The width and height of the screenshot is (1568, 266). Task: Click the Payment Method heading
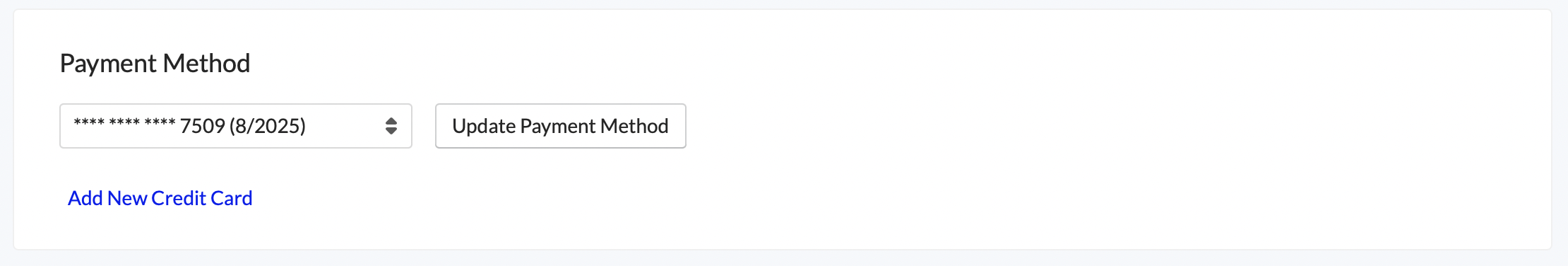coord(155,64)
